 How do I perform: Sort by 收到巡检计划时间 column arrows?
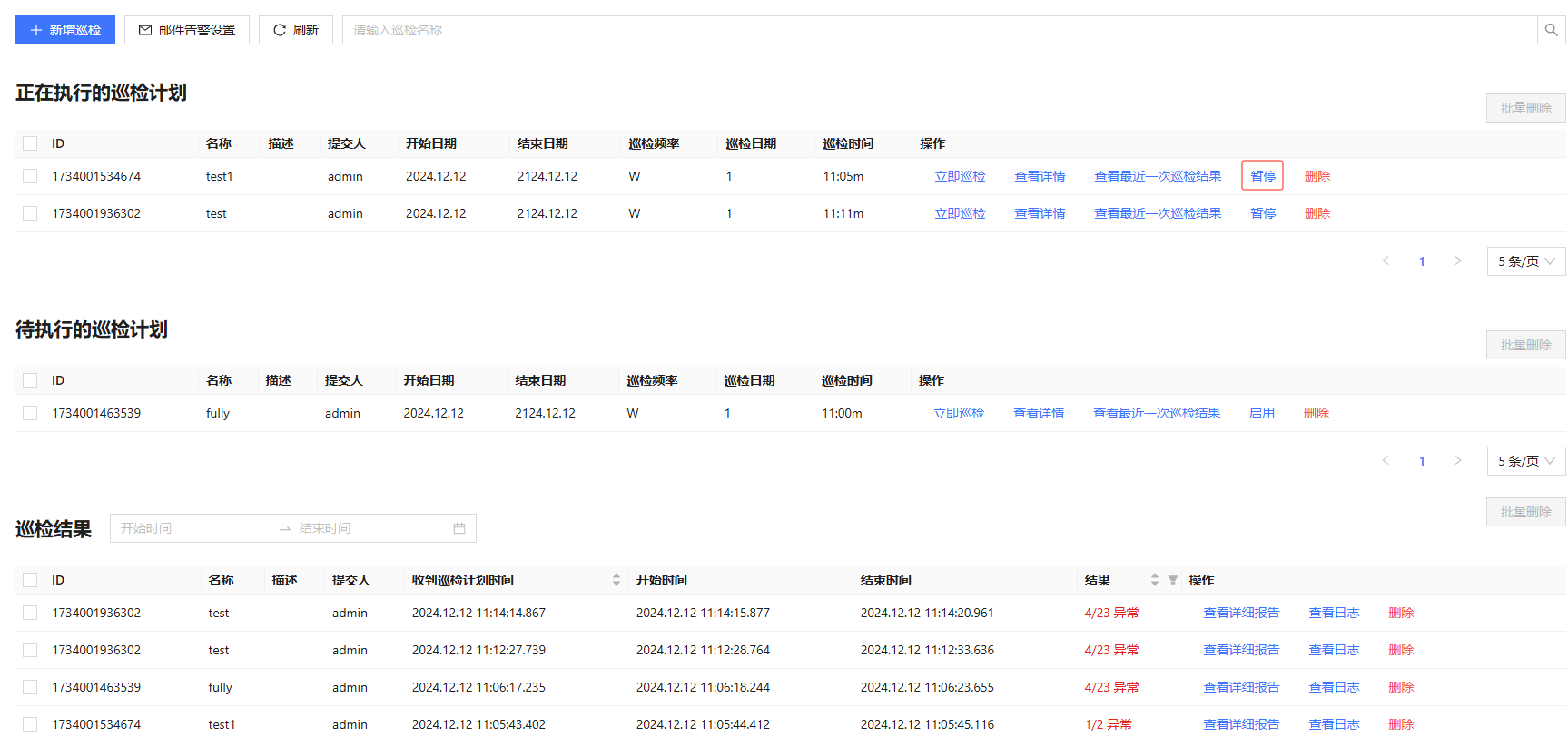(x=616, y=580)
